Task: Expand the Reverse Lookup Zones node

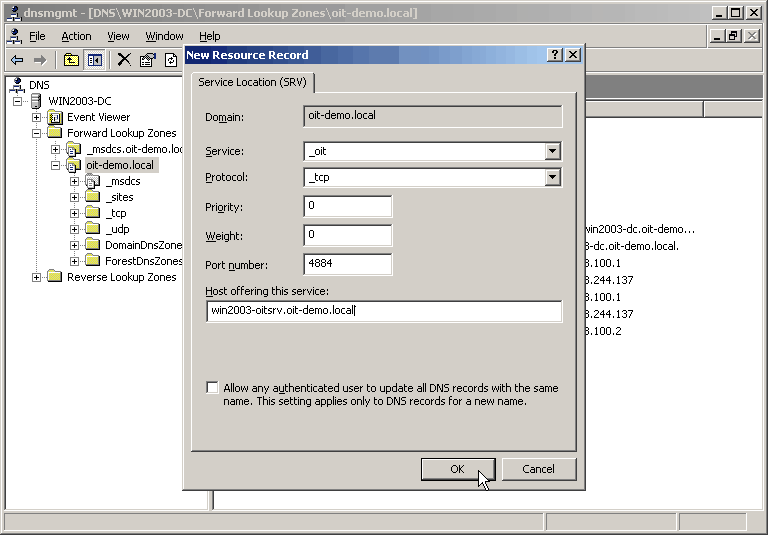Action: [37, 277]
